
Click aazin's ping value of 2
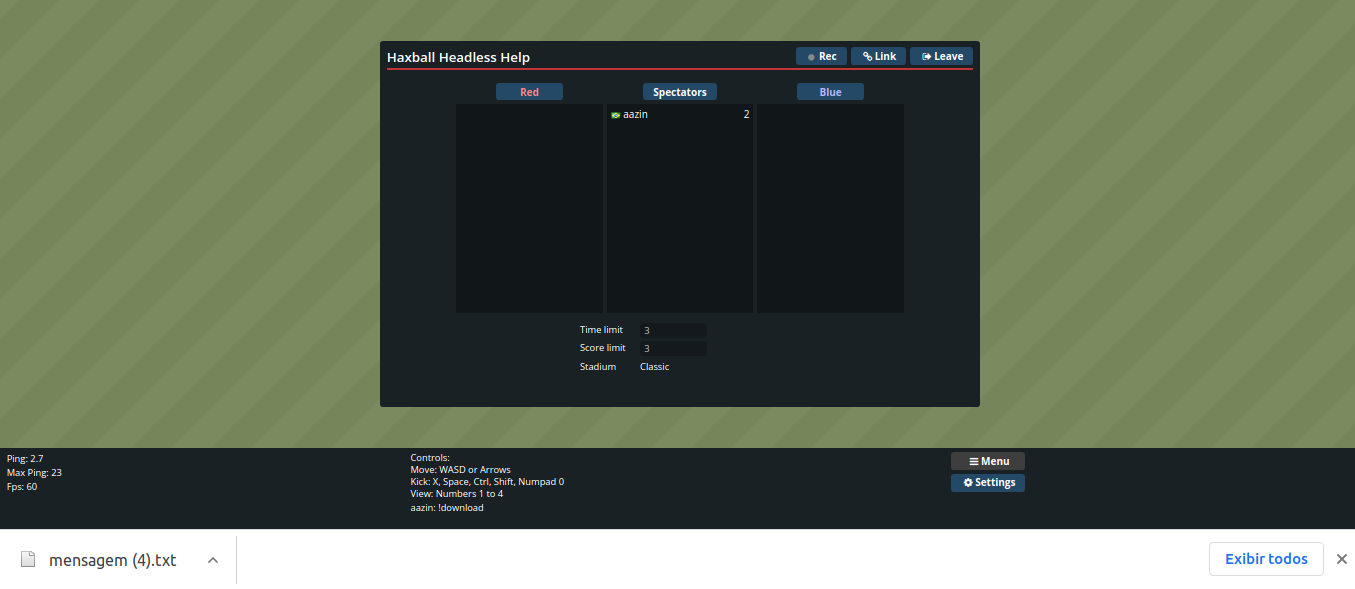point(745,114)
